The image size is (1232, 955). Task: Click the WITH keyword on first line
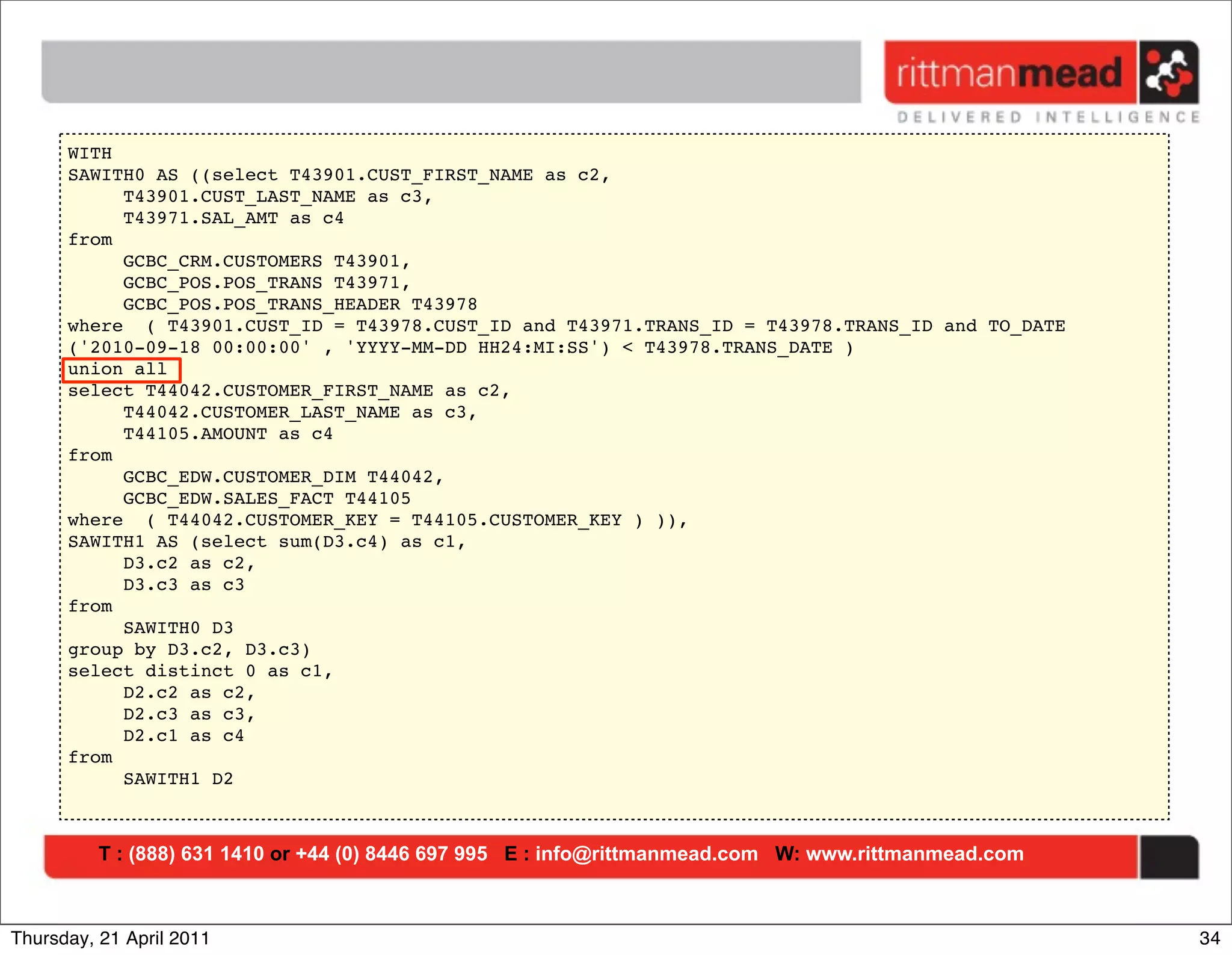(x=90, y=153)
